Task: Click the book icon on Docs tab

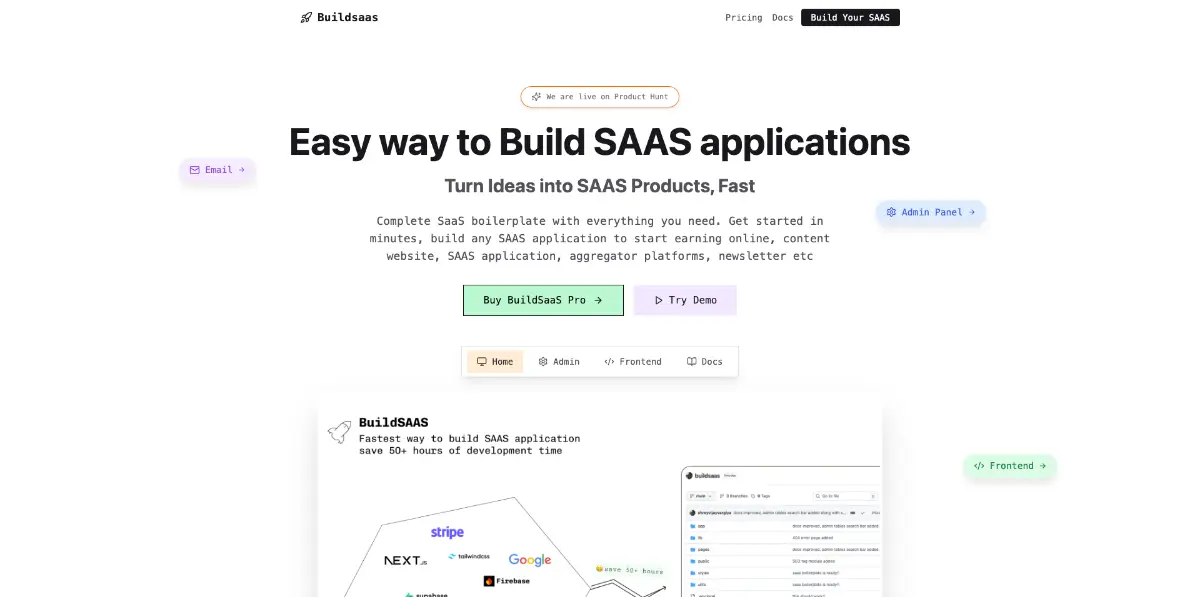Action: [692, 362]
